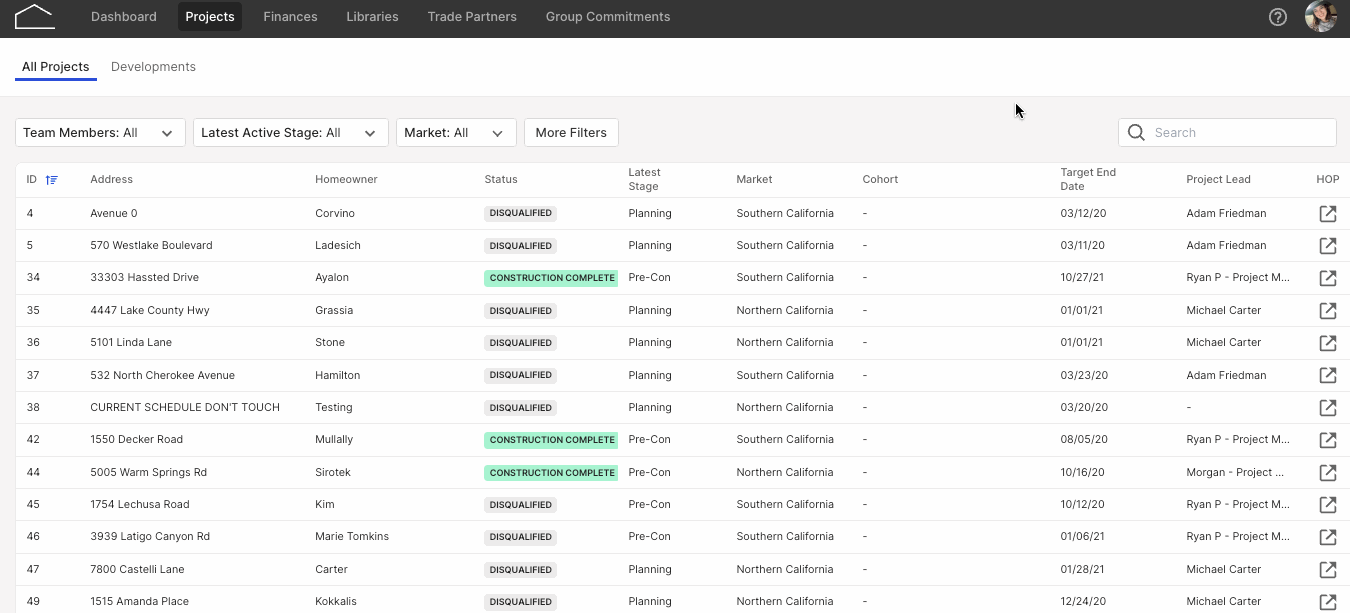Open the help question mark icon
This screenshot has height=613, width=1350.
click(x=1278, y=17)
